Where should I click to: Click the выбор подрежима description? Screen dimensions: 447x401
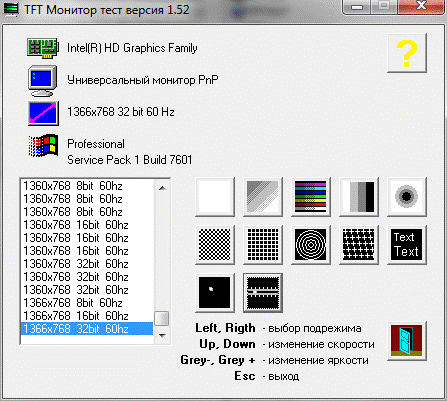315,328
